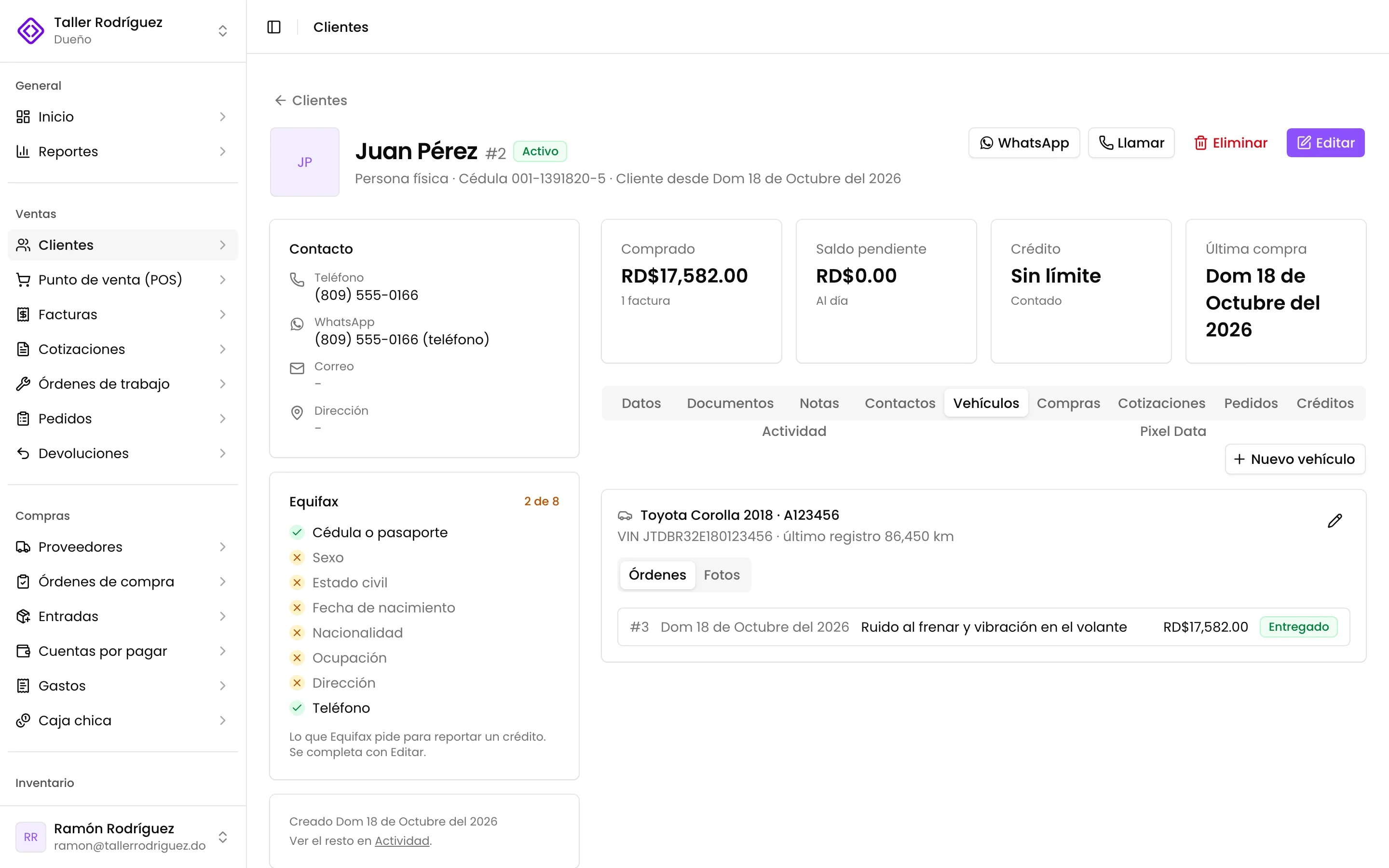Open the Pixel Data tab

point(1172,431)
